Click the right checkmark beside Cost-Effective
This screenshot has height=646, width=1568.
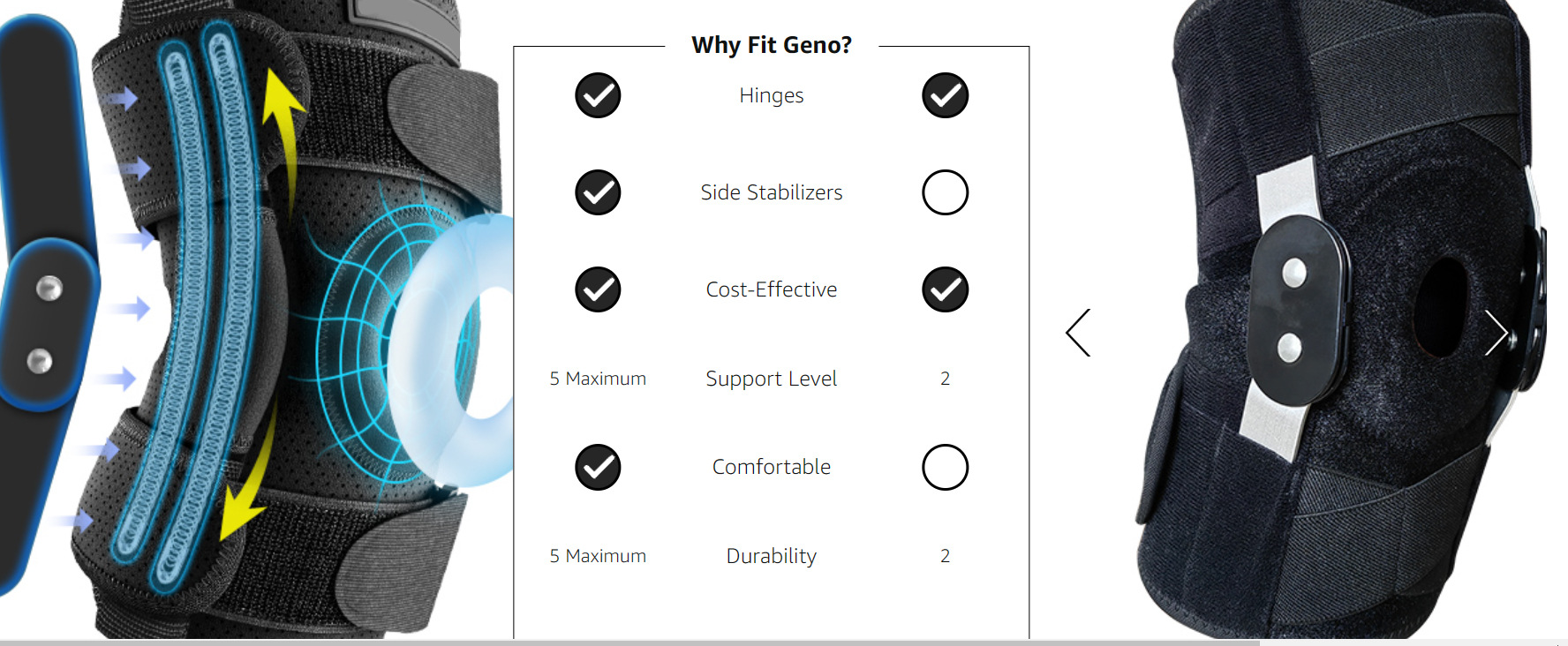[x=945, y=289]
